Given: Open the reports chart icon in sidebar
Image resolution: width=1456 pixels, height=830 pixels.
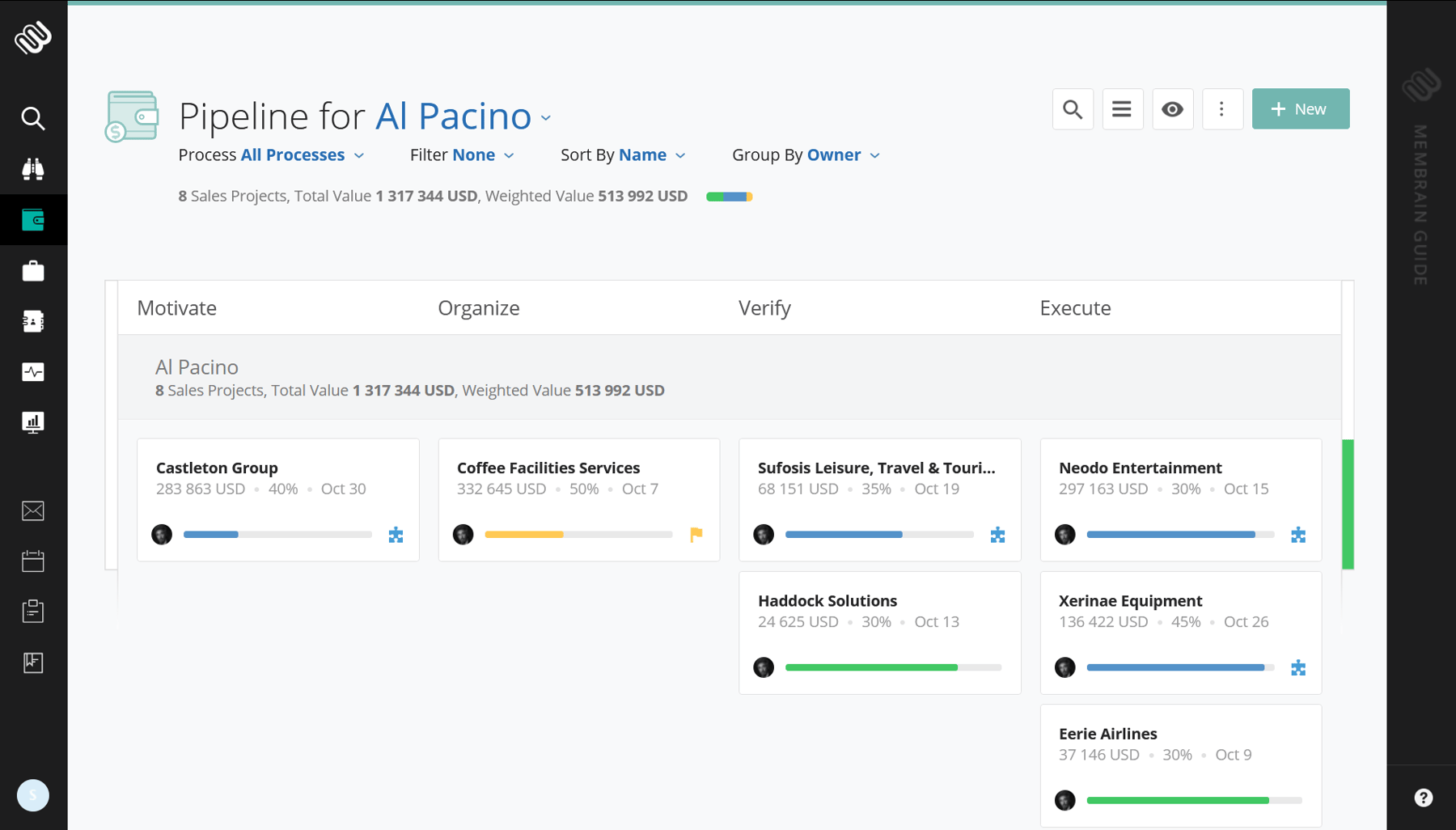Looking at the screenshot, I should tap(33, 422).
